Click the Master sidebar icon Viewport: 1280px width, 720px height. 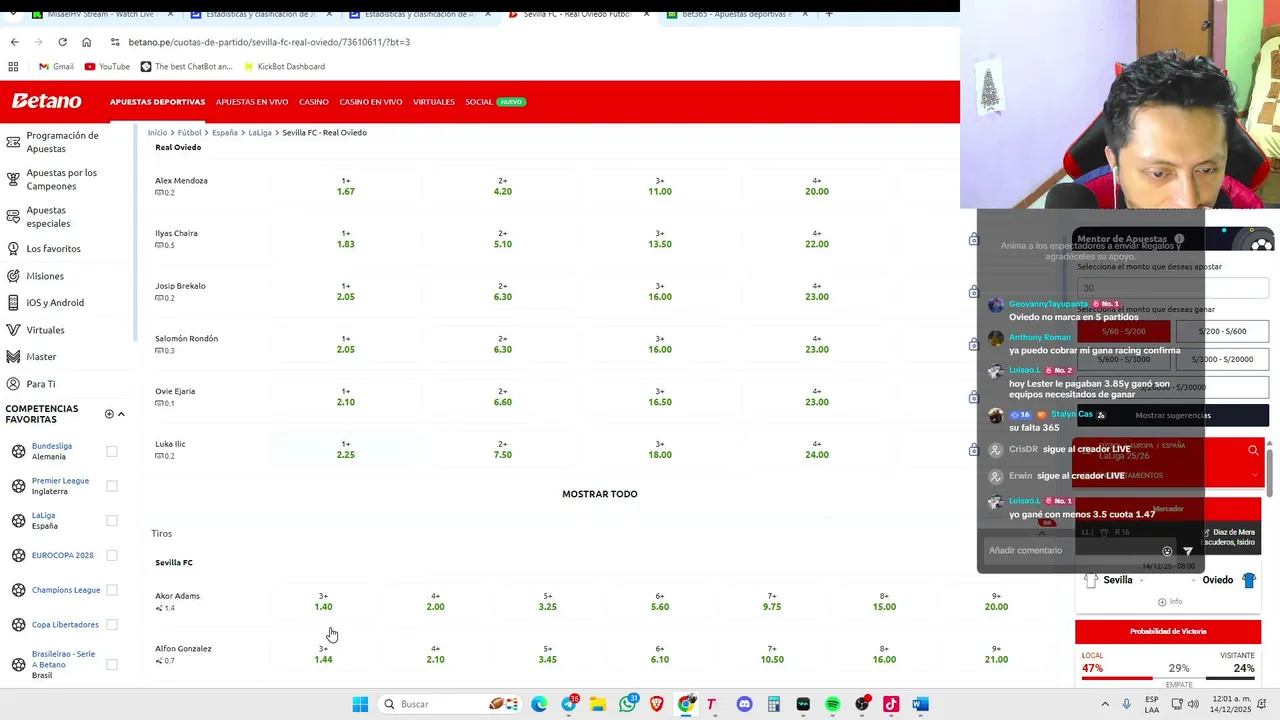[13, 357]
